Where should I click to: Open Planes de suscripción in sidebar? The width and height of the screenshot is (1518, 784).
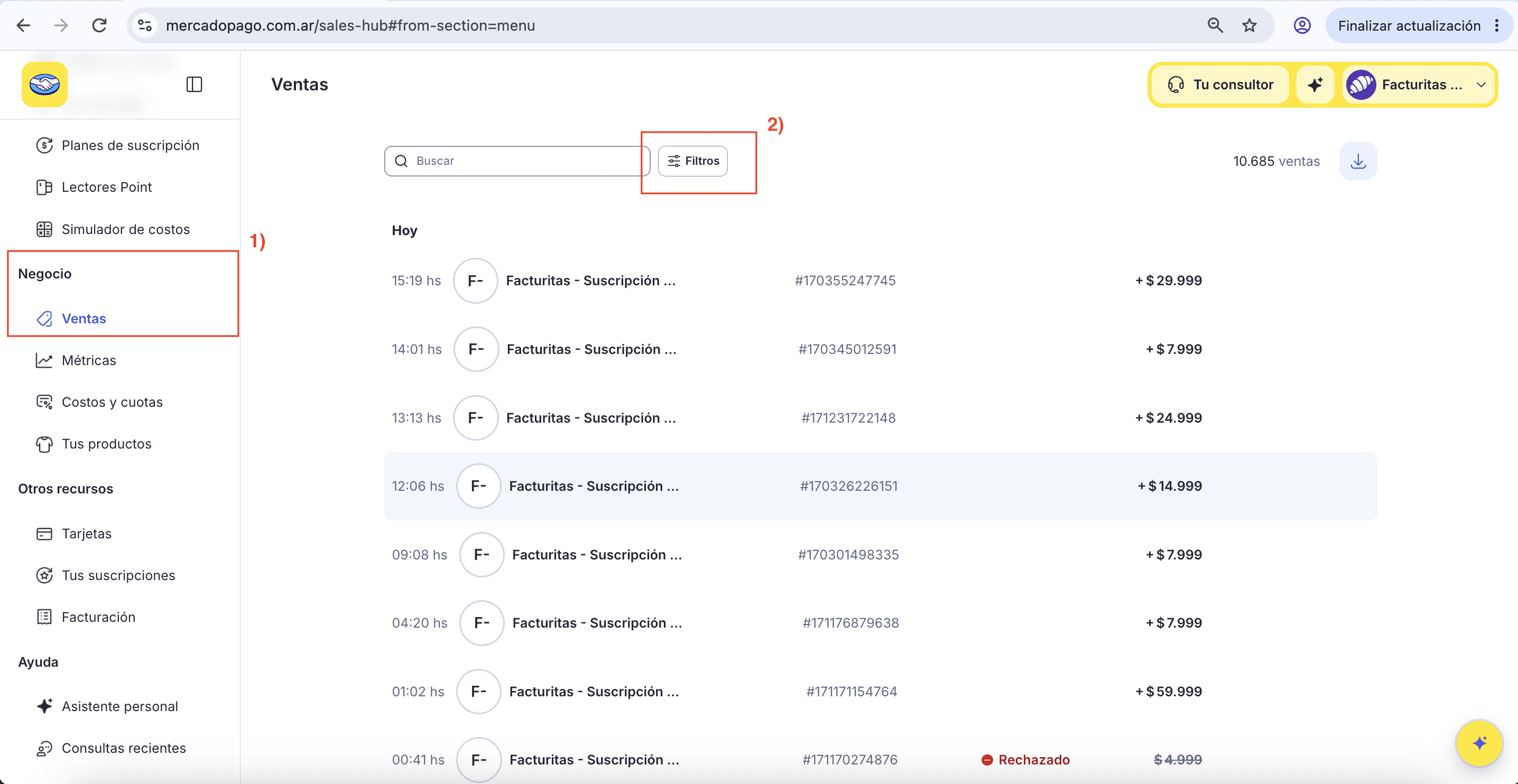118,145
